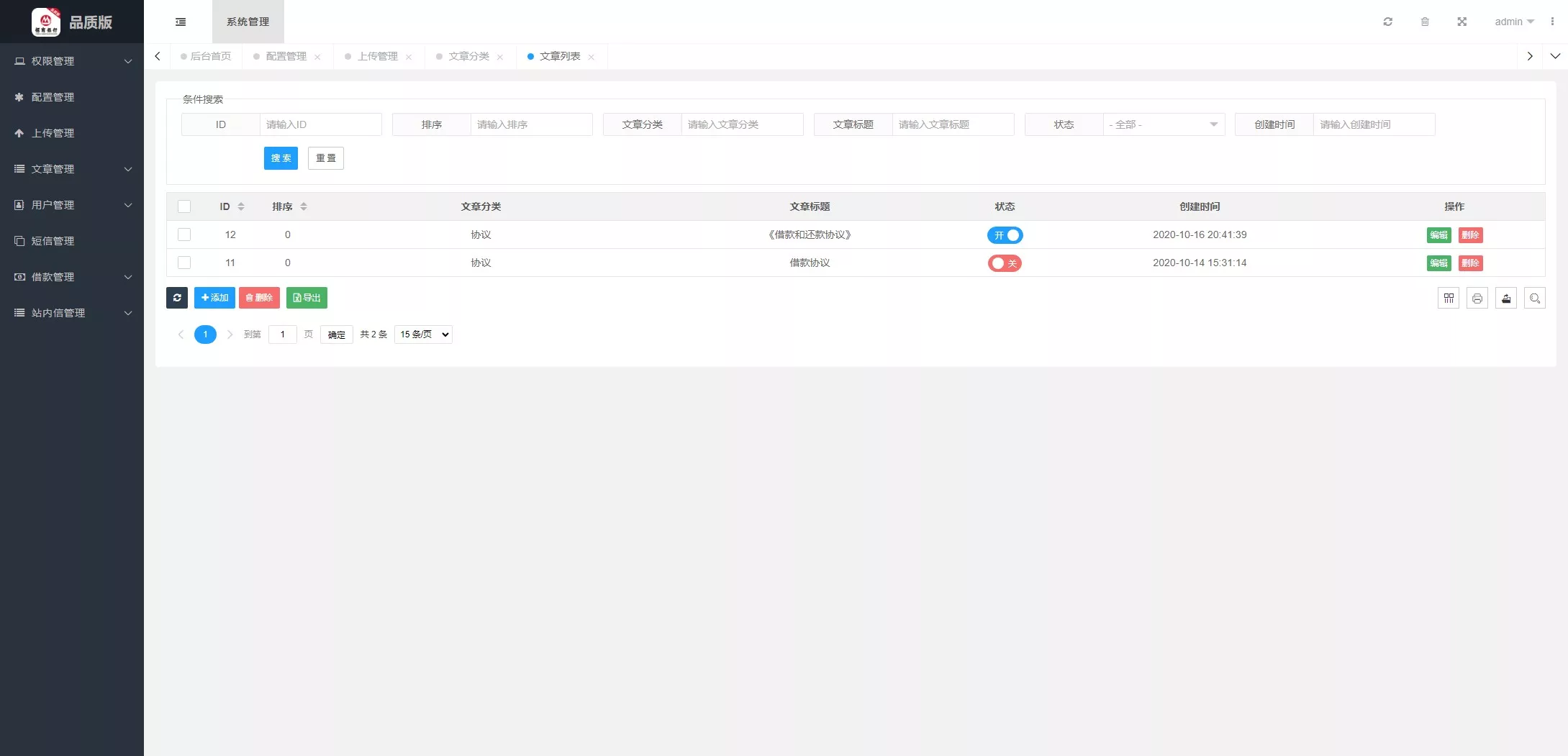Check the select-all checkbox in table header

(184, 206)
